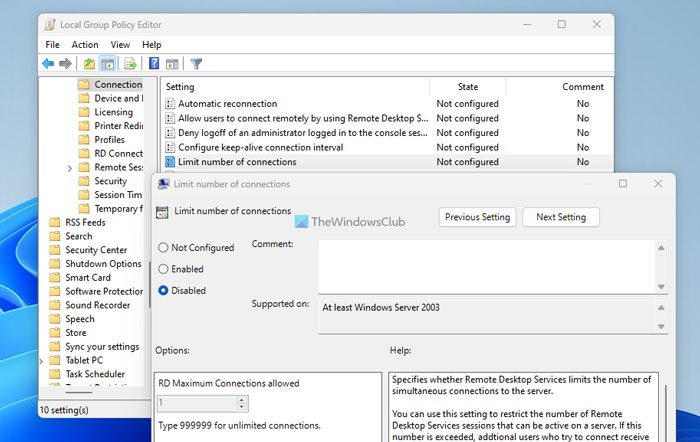Click the Forward arrow toolbar icon
Viewport: 700px width, 442px height.
pyautogui.click(x=65, y=64)
